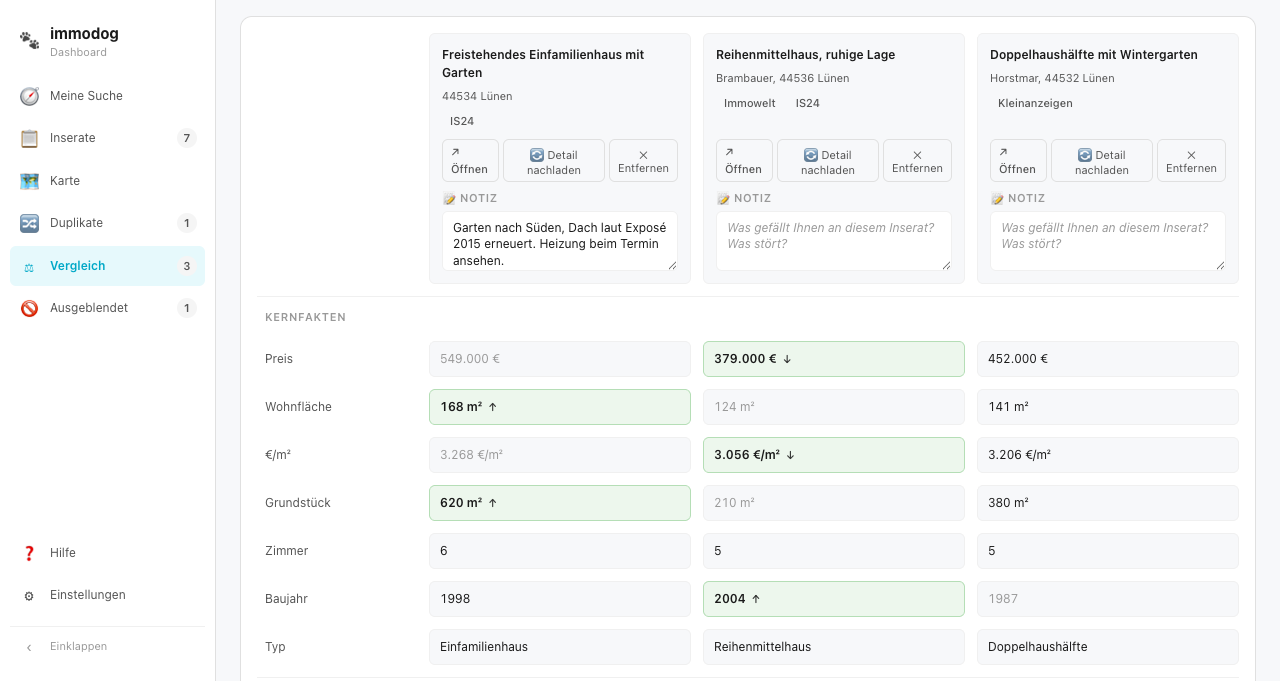Click the shuffle icon beside Duplikate
The width and height of the screenshot is (1280, 681).
tap(29, 223)
